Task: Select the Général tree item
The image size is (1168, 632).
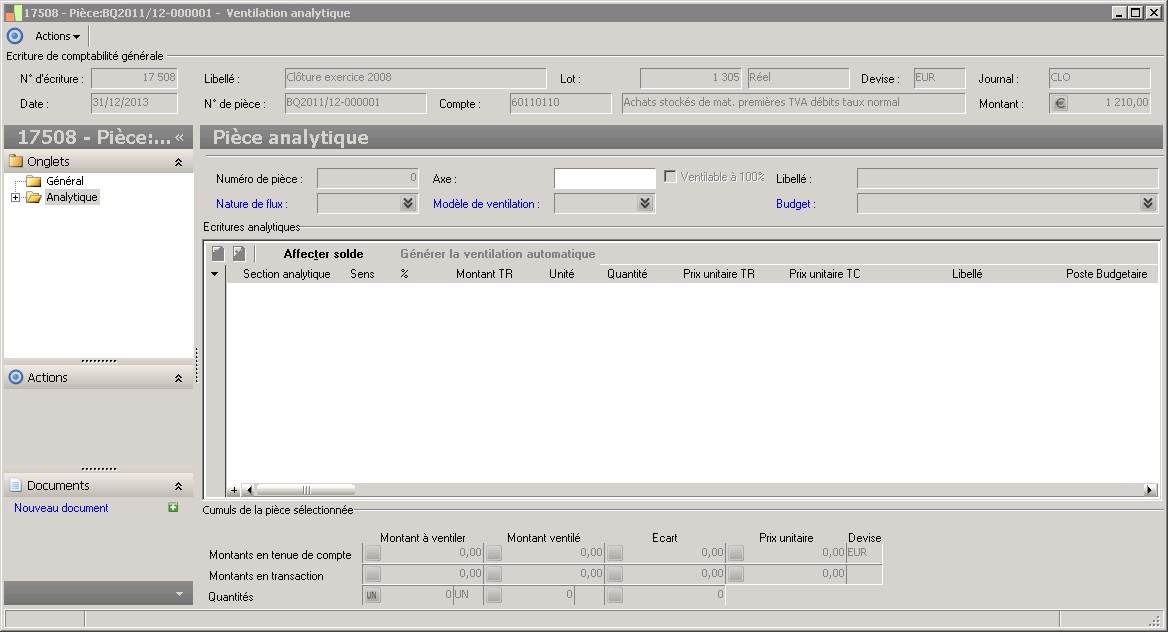Action: point(64,181)
